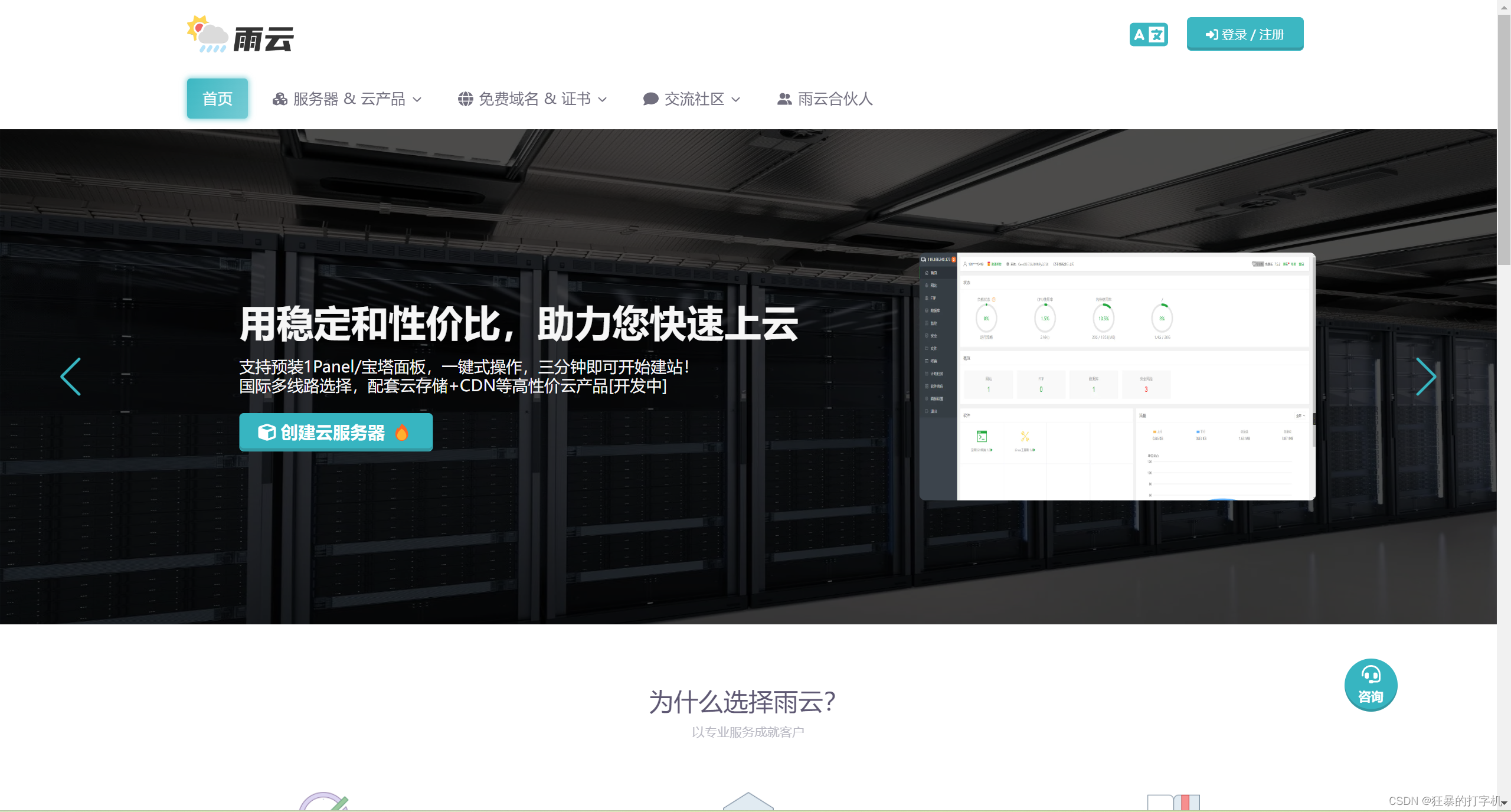The image size is (1511, 812).
Task: Open the 雨云合伙人 menu item
Action: (x=835, y=99)
